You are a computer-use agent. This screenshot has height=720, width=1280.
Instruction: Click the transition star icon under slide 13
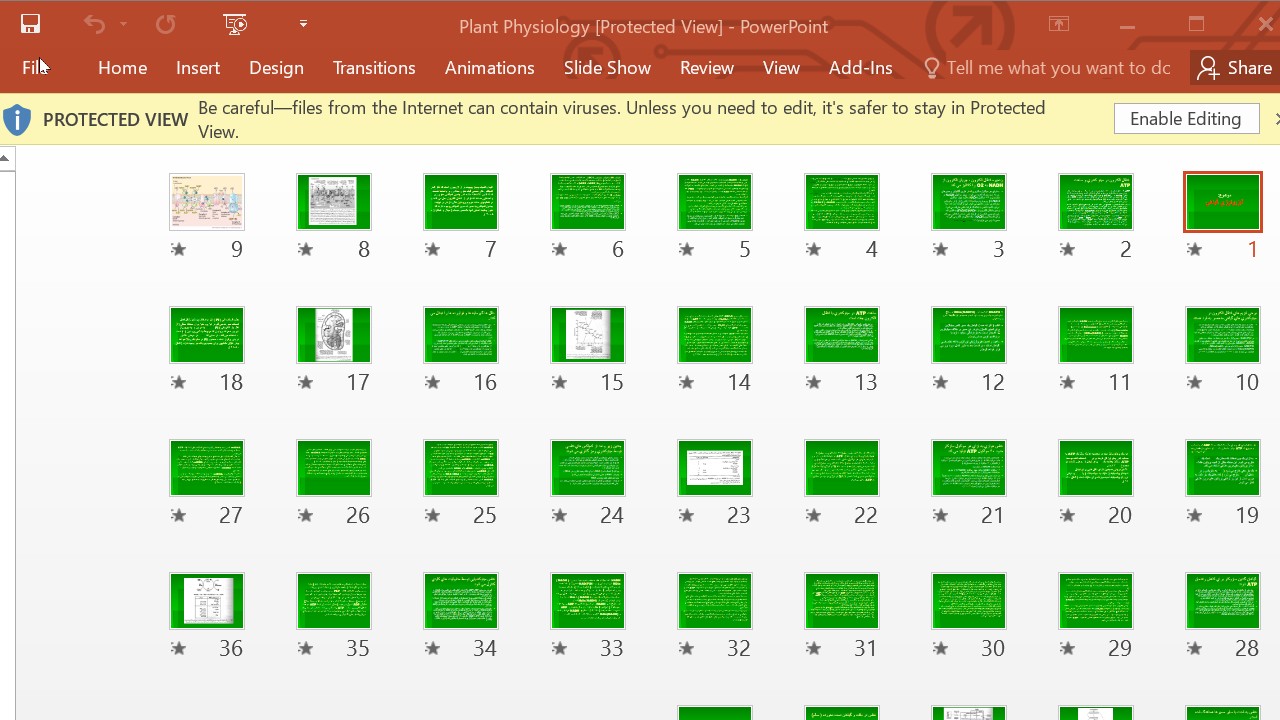[x=813, y=382]
